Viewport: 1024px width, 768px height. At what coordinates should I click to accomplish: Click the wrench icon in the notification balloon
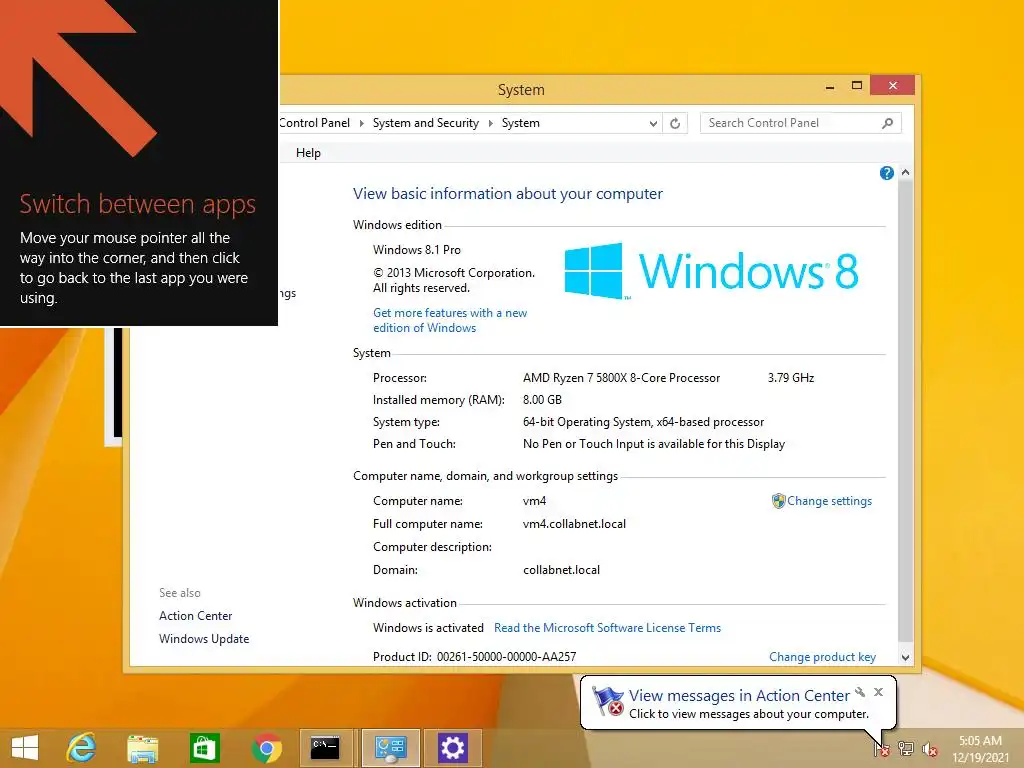860,692
